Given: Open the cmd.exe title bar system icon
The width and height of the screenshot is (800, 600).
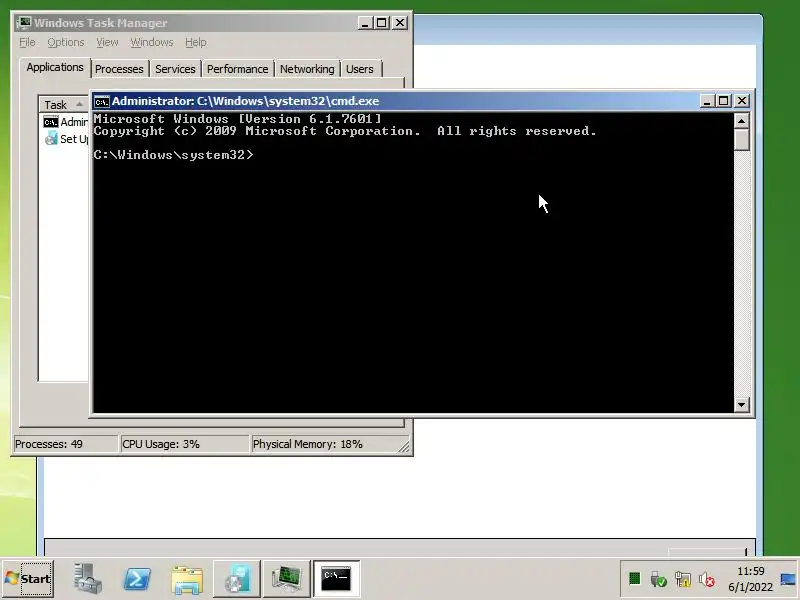Looking at the screenshot, I should click(x=102, y=102).
